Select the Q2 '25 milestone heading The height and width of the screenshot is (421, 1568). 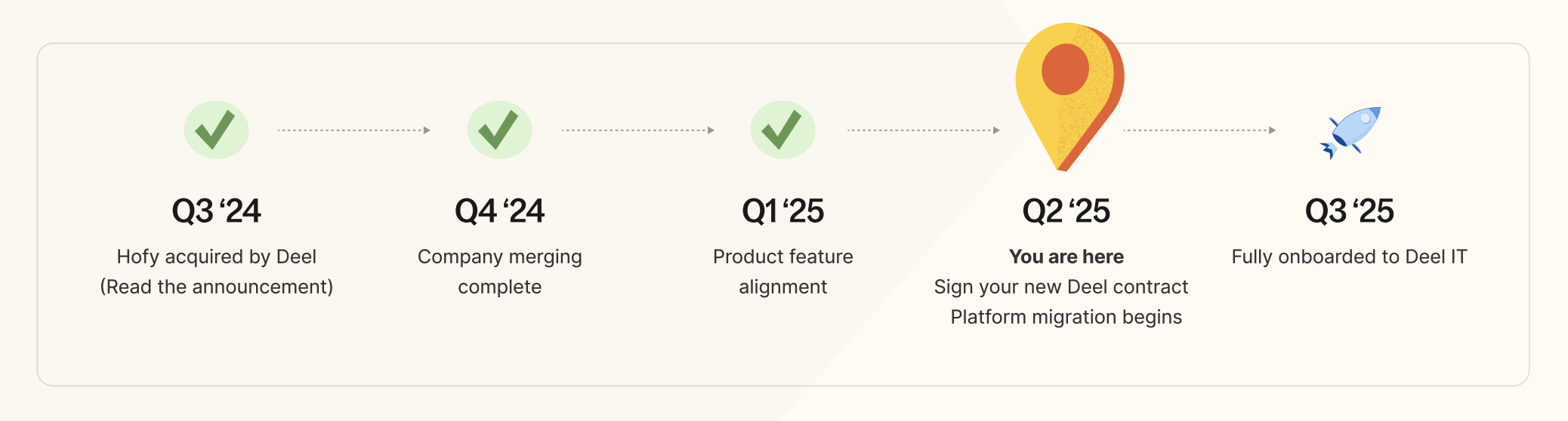(1066, 210)
